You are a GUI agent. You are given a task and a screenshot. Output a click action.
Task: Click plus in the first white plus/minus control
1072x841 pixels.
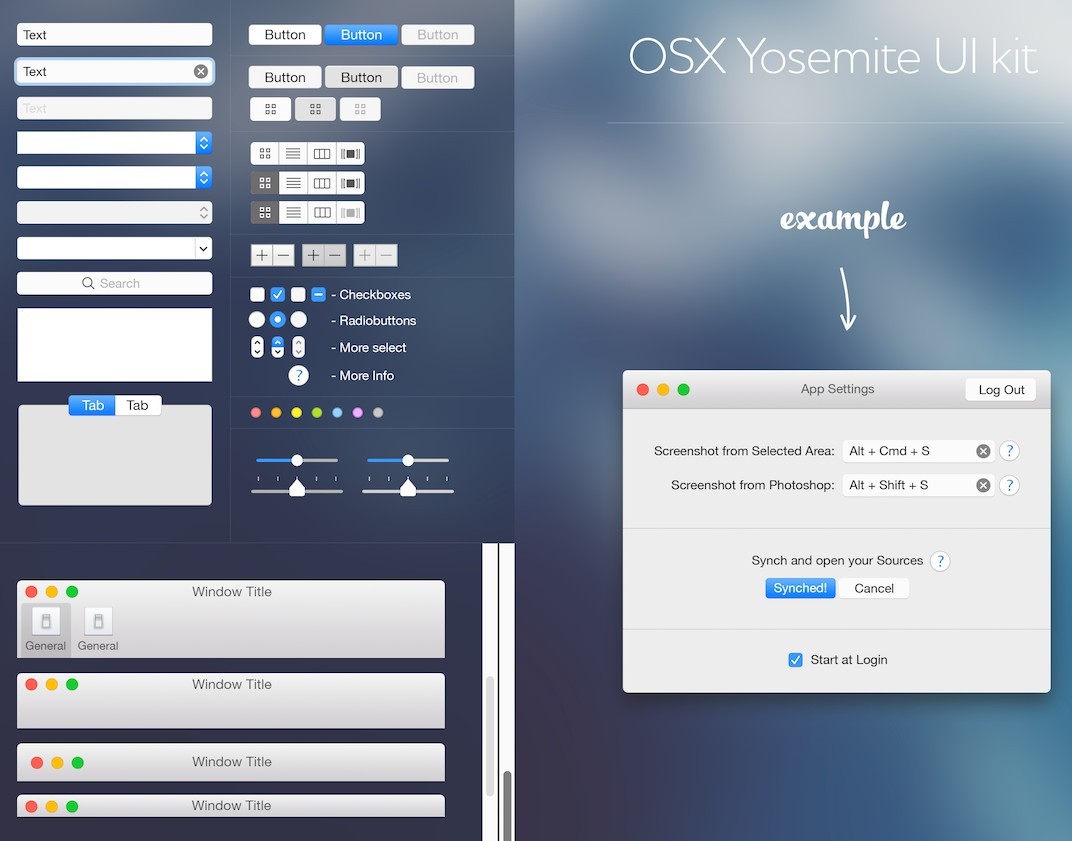[x=262, y=256]
